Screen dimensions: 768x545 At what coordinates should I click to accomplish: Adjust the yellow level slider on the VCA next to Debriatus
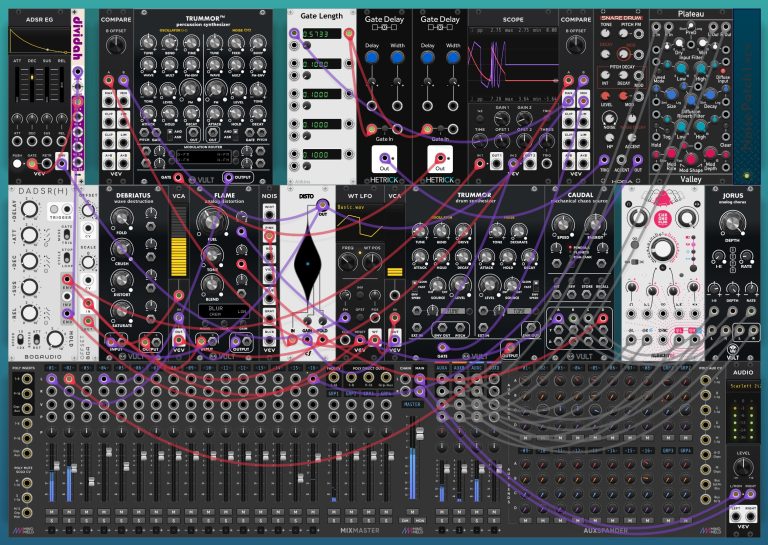[x=179, y=242]
